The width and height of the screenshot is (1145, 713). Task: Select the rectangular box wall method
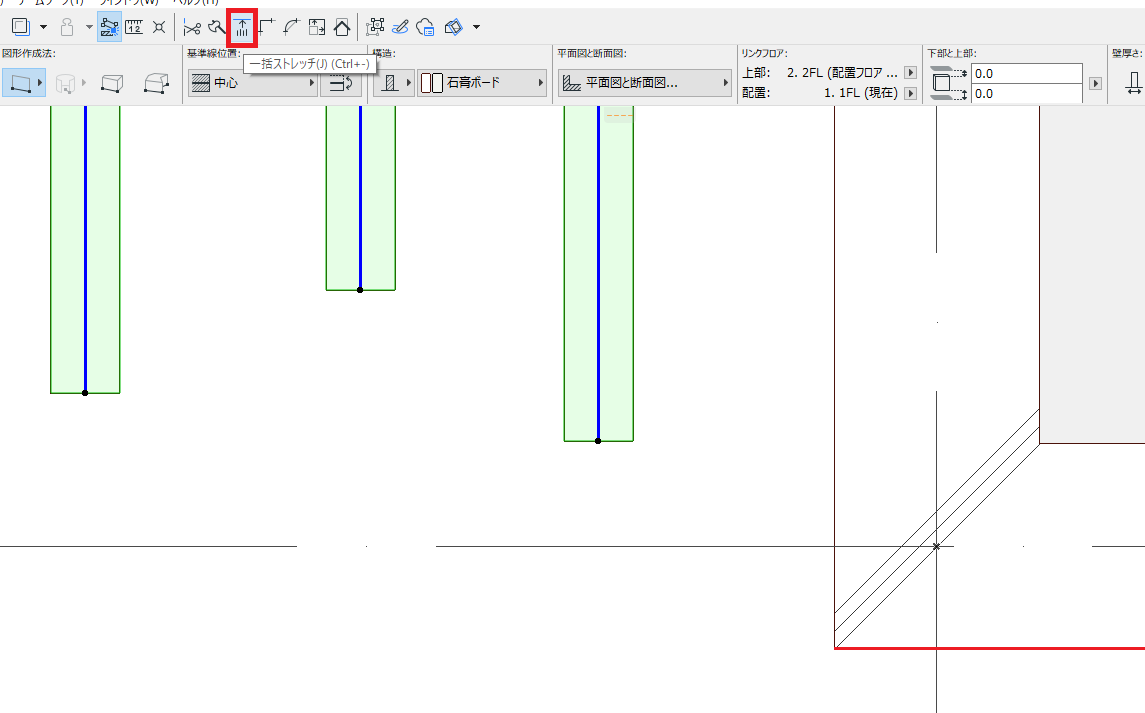(x=112, y=83)
